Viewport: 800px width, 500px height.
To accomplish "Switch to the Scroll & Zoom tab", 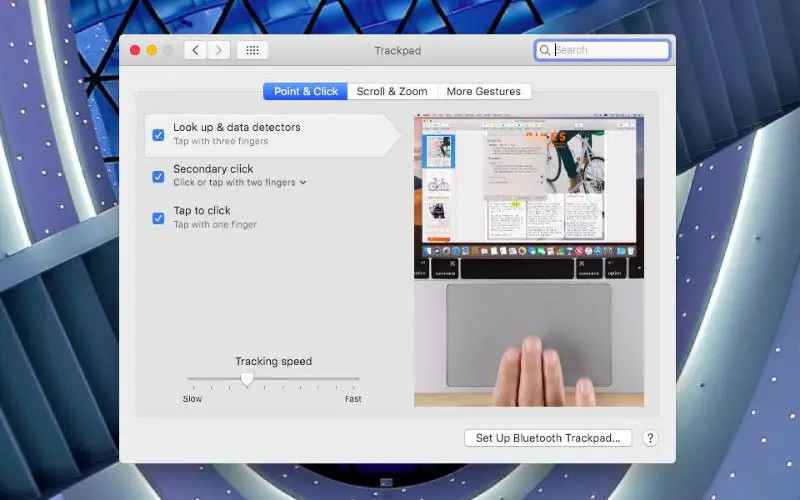I will (392, 91).
